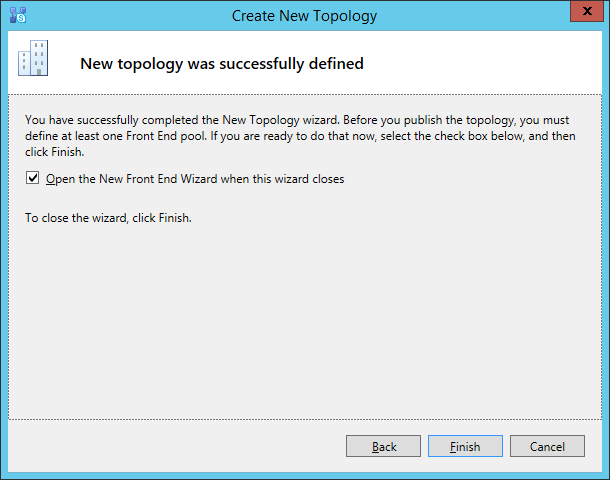Viewport: 610px width, 480px height.
Task: Click the 'Create New Topology' title bar text
Action: click(304, 16)
